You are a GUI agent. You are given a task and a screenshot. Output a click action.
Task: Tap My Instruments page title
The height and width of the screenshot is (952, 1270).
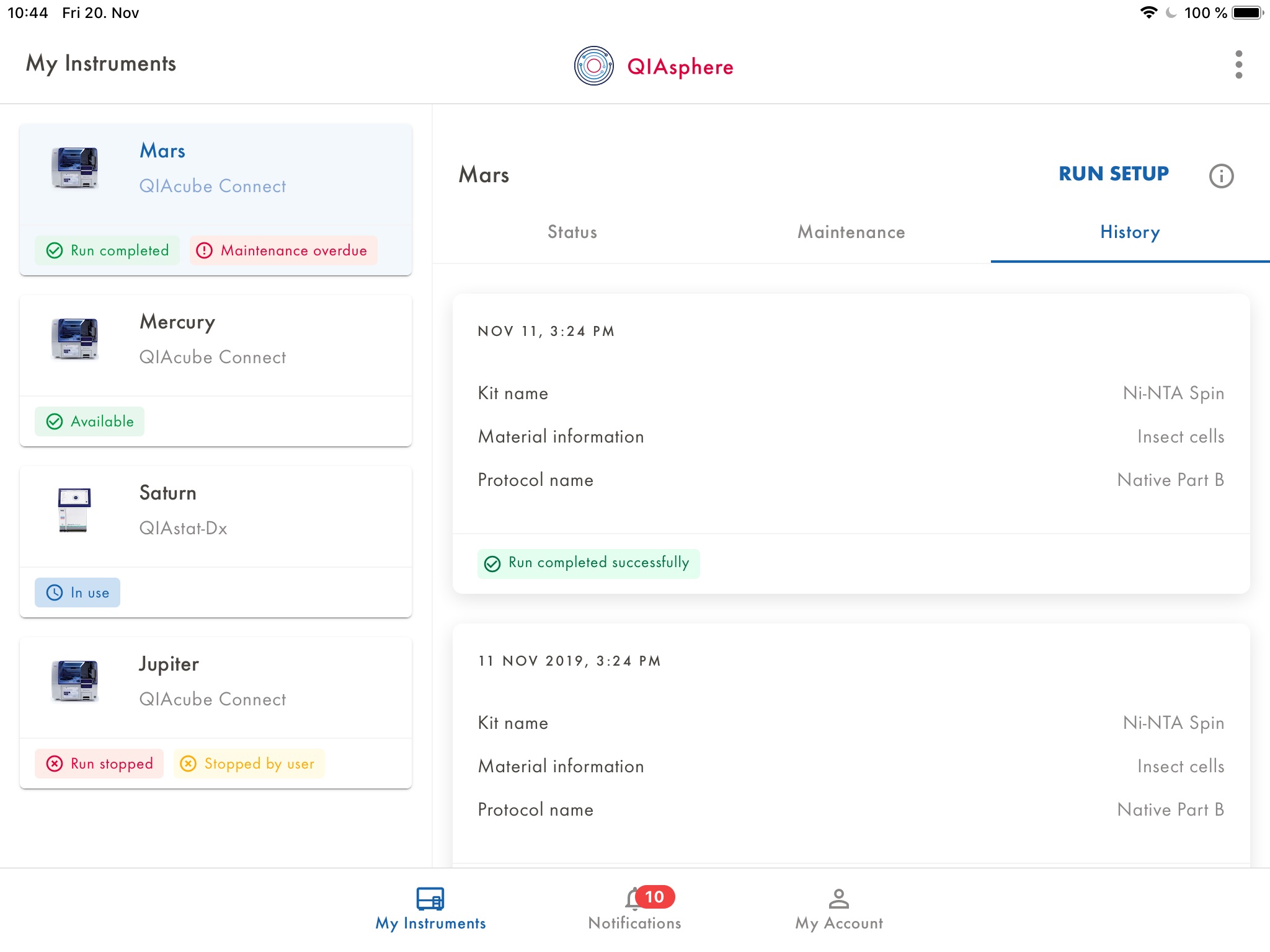pyautogui.click(x=101, y=64)
